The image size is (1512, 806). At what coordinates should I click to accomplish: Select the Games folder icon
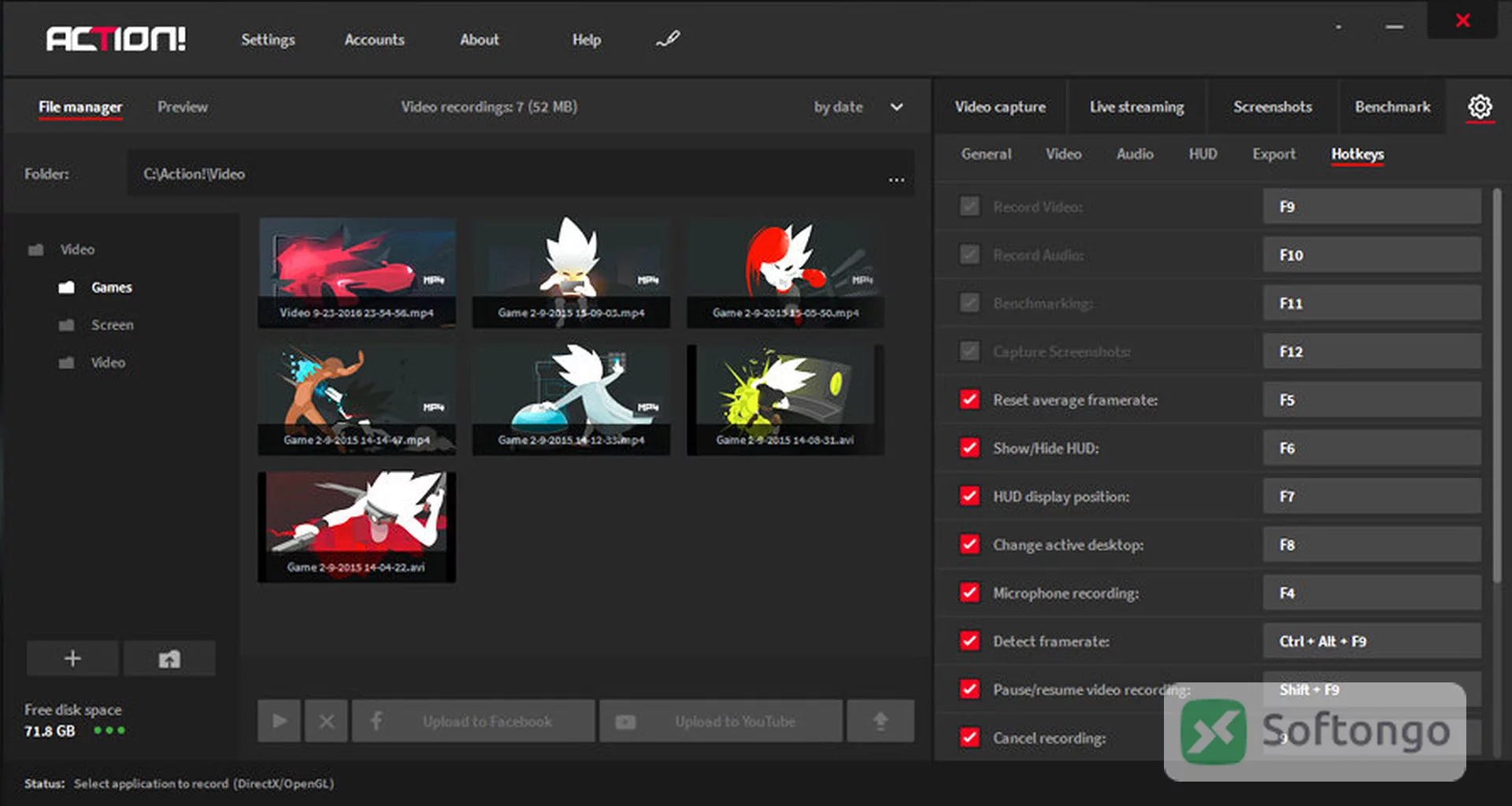(67, 287)
